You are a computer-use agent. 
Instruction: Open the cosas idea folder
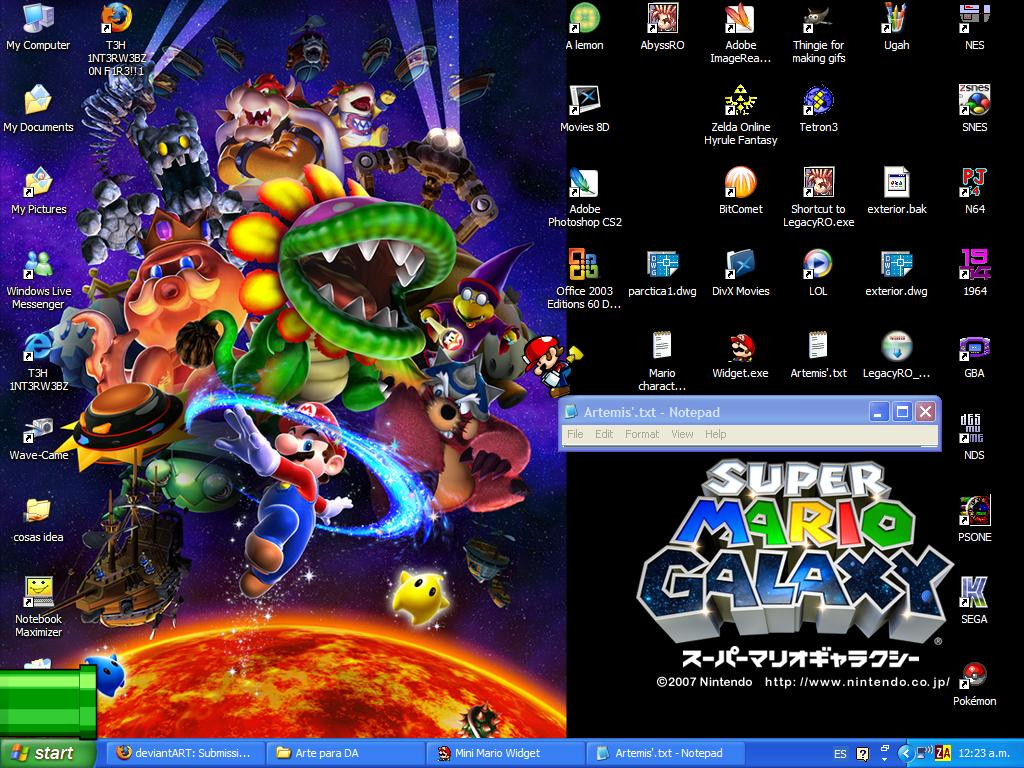coord(38,511)
